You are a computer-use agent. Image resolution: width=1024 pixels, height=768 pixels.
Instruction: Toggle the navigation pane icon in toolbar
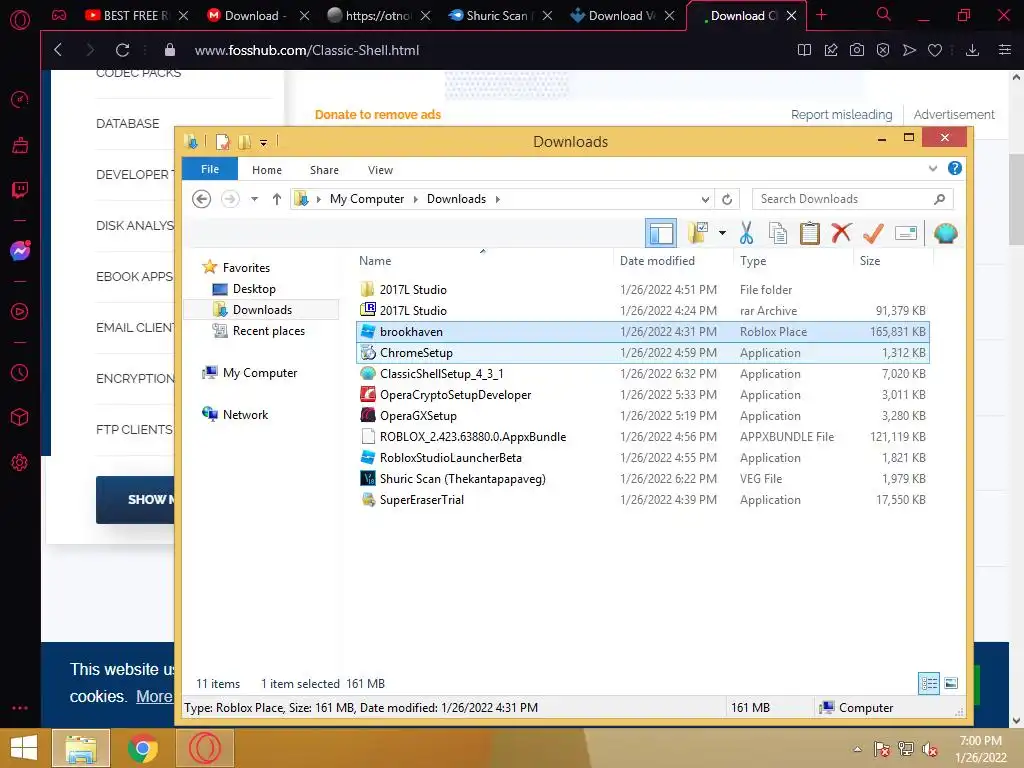point(661,233)
